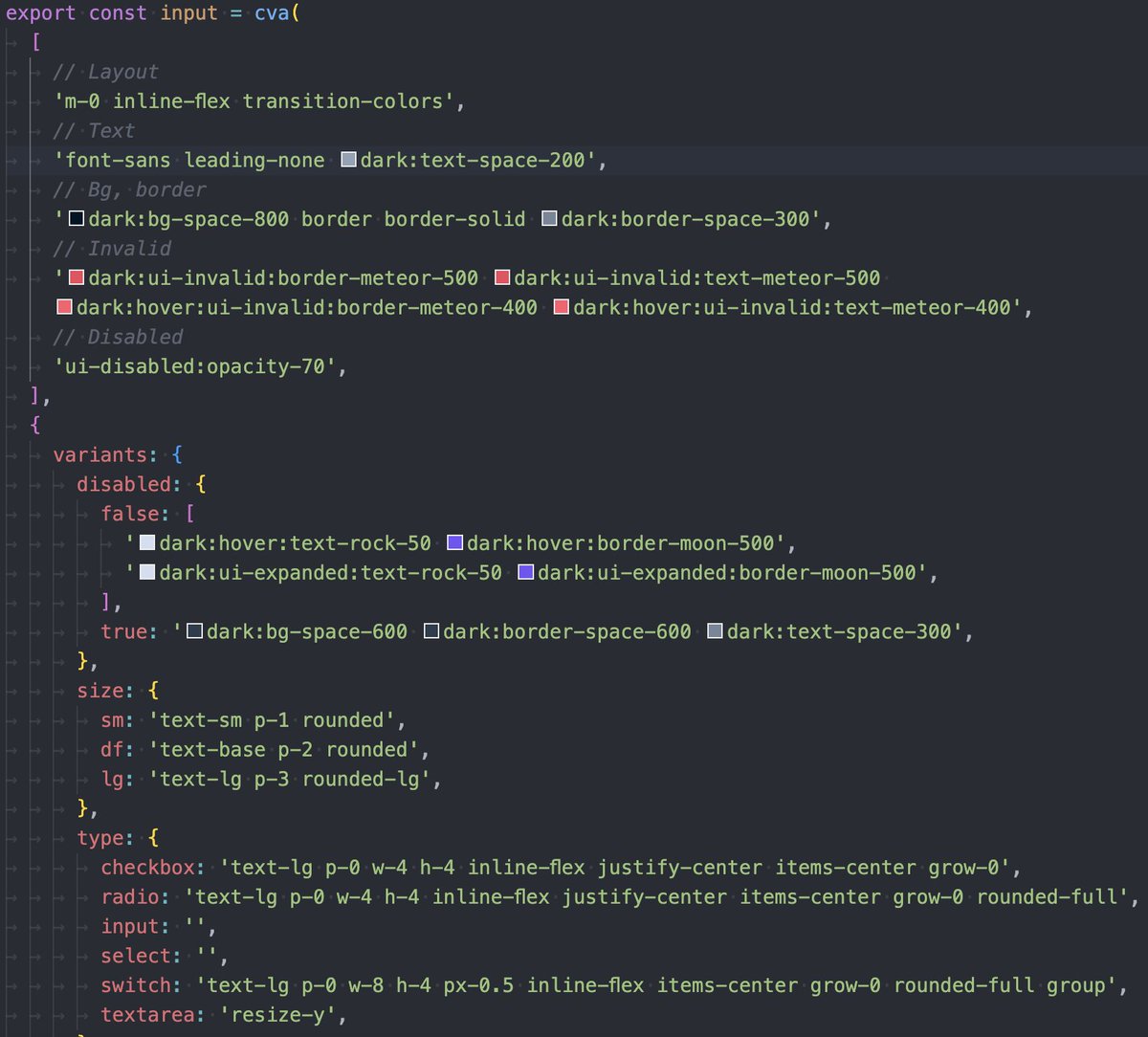Viewport: 1148px width, 1037px height.
Task: Click color swatch before dark:text-space-200
Action: pos(349,161)
